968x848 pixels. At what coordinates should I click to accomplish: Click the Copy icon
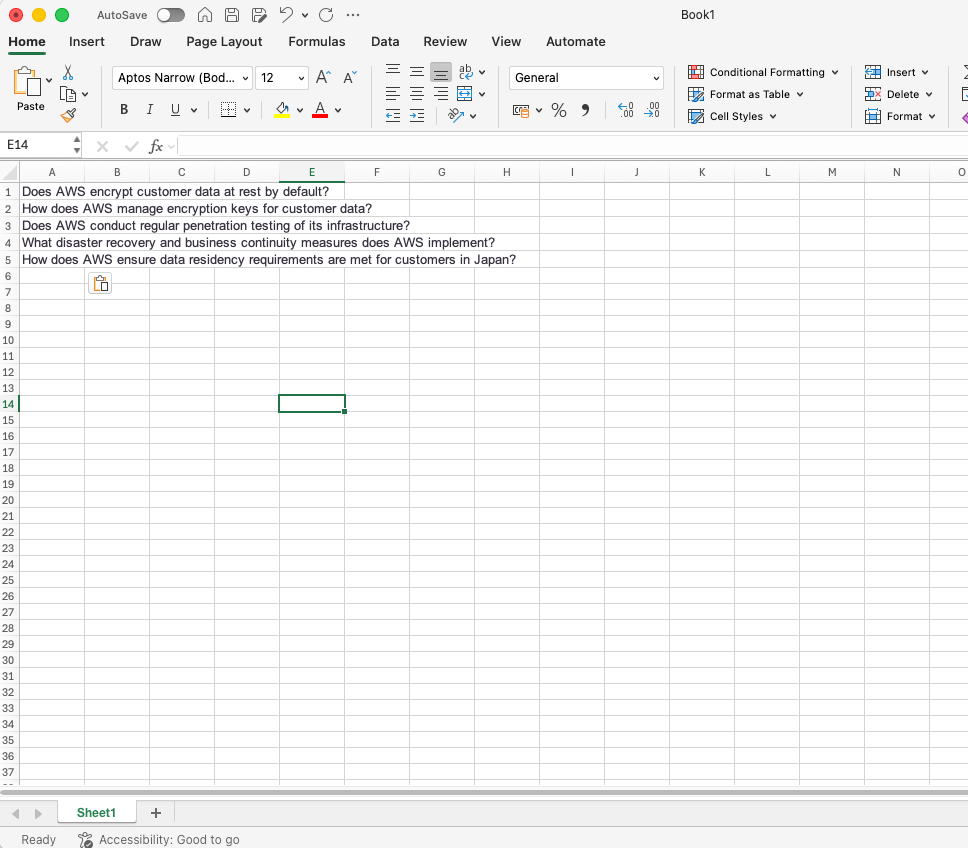click(x=68, y=94)
